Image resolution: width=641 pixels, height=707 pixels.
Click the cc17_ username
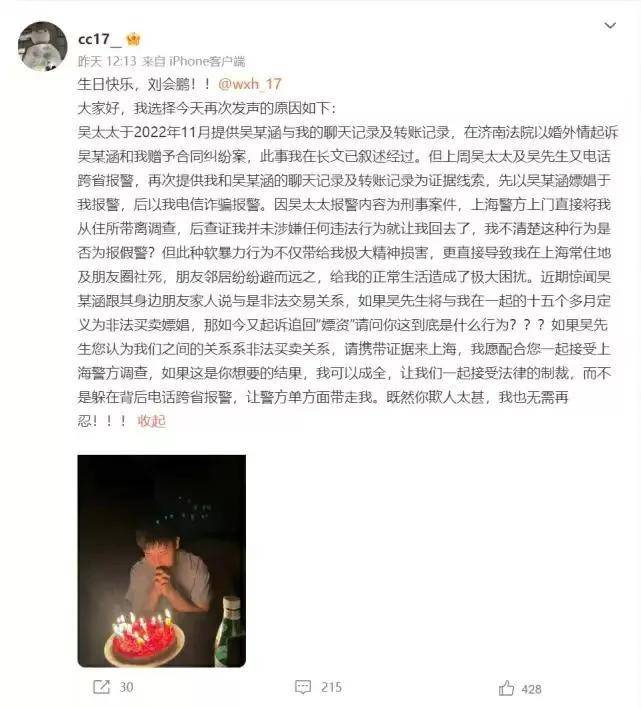pyautogui.click(x=100, y=40)
